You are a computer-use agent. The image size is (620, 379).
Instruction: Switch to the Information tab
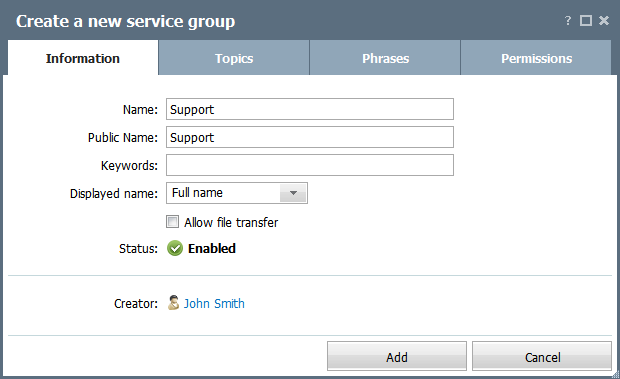click(83, 58)
